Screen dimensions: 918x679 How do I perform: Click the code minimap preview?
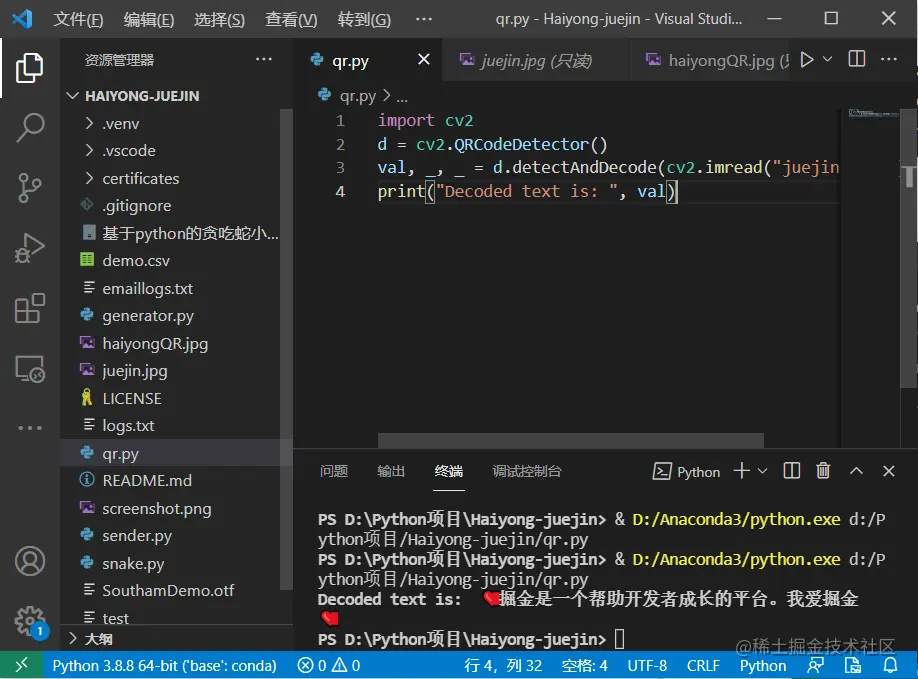pos(873,114)
